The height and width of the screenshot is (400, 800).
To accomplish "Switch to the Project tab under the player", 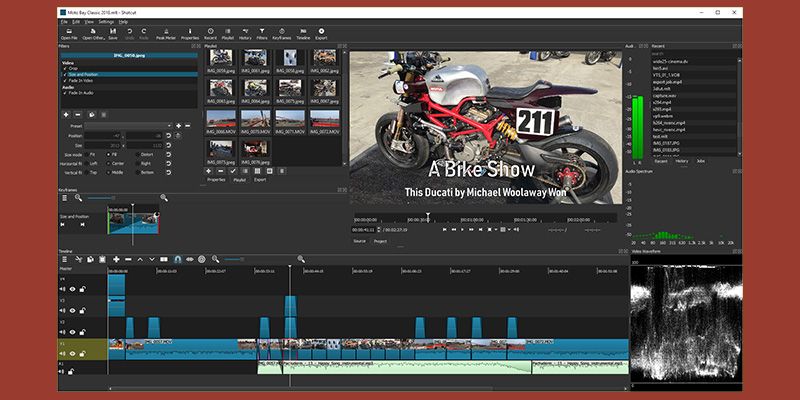I will pyautogui.click(x=381, y=241).
